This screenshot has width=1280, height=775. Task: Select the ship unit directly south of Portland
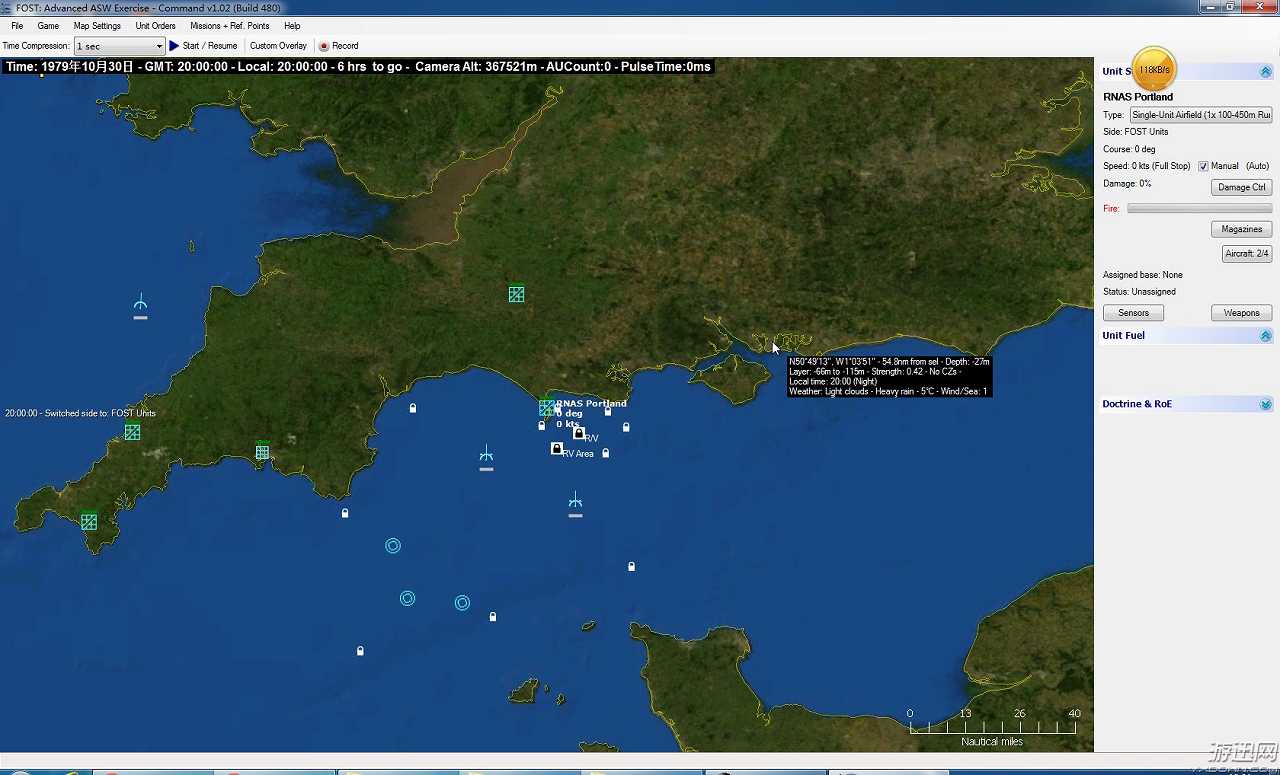coord(575,503)
